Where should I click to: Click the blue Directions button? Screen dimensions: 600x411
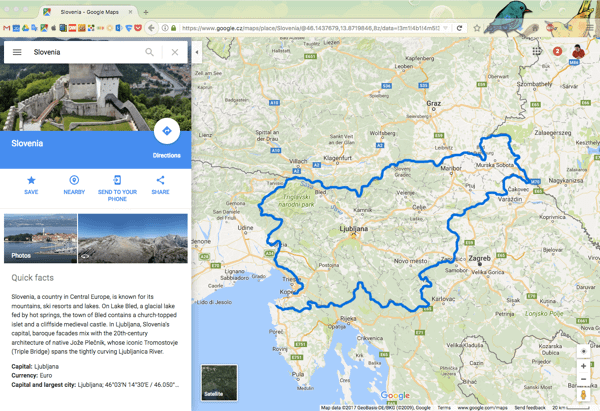click(166, 132)
